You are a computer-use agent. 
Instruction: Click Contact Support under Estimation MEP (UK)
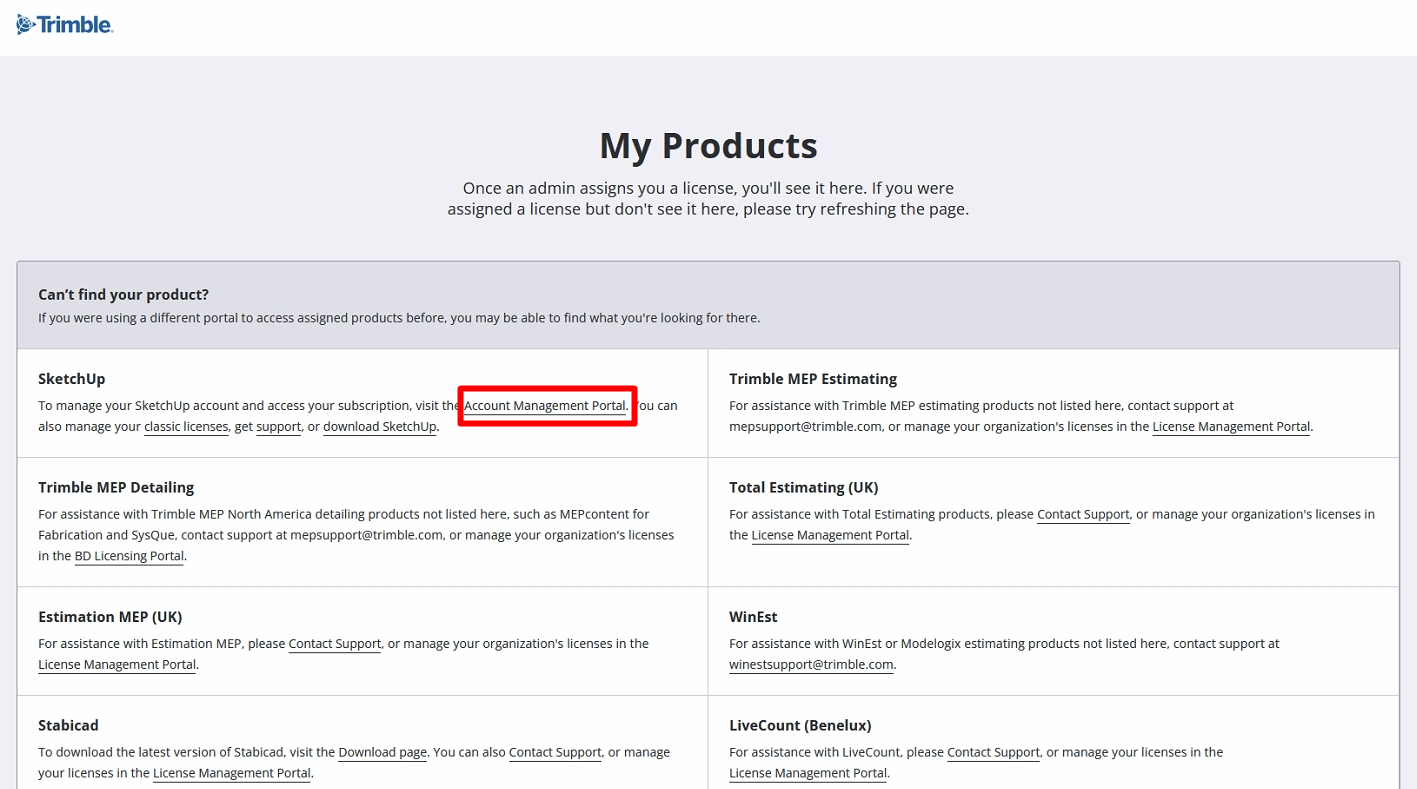click(335, 644)
